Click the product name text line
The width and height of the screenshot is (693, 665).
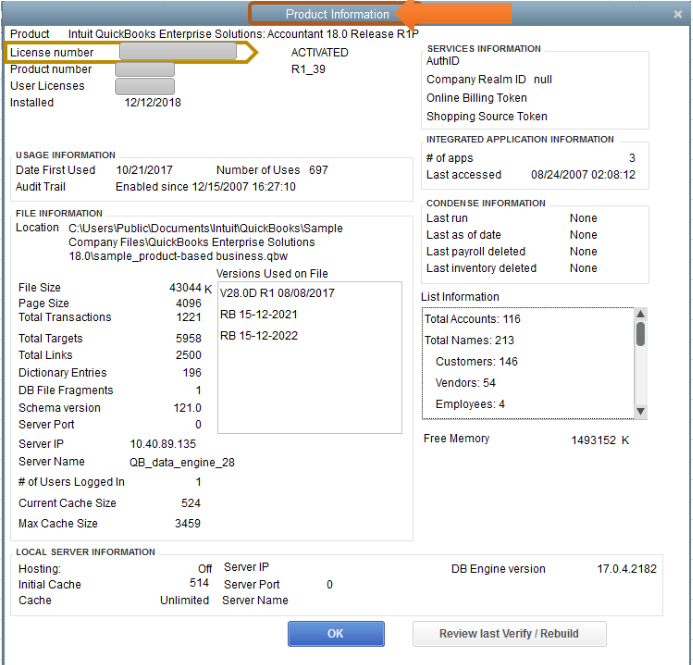243,34
